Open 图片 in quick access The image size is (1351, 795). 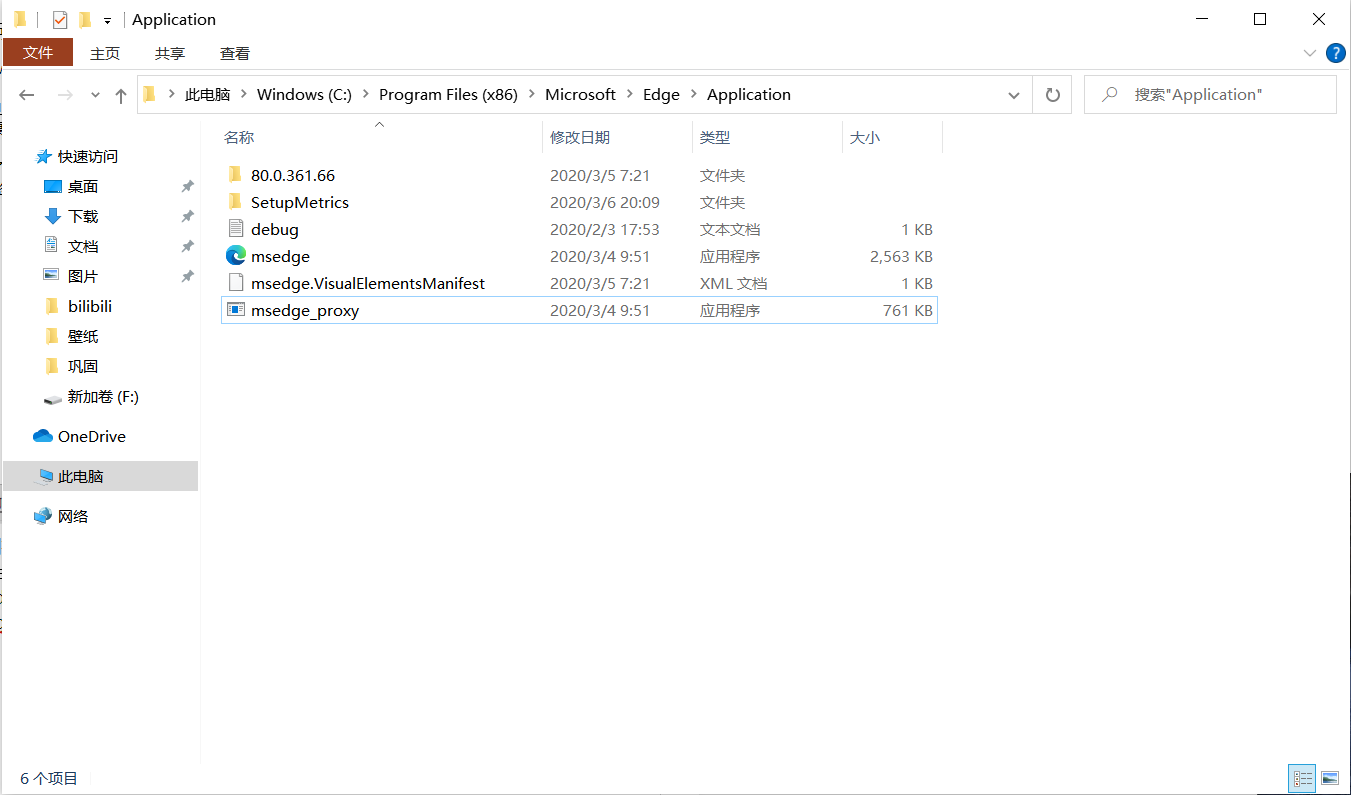click(83, 277)
